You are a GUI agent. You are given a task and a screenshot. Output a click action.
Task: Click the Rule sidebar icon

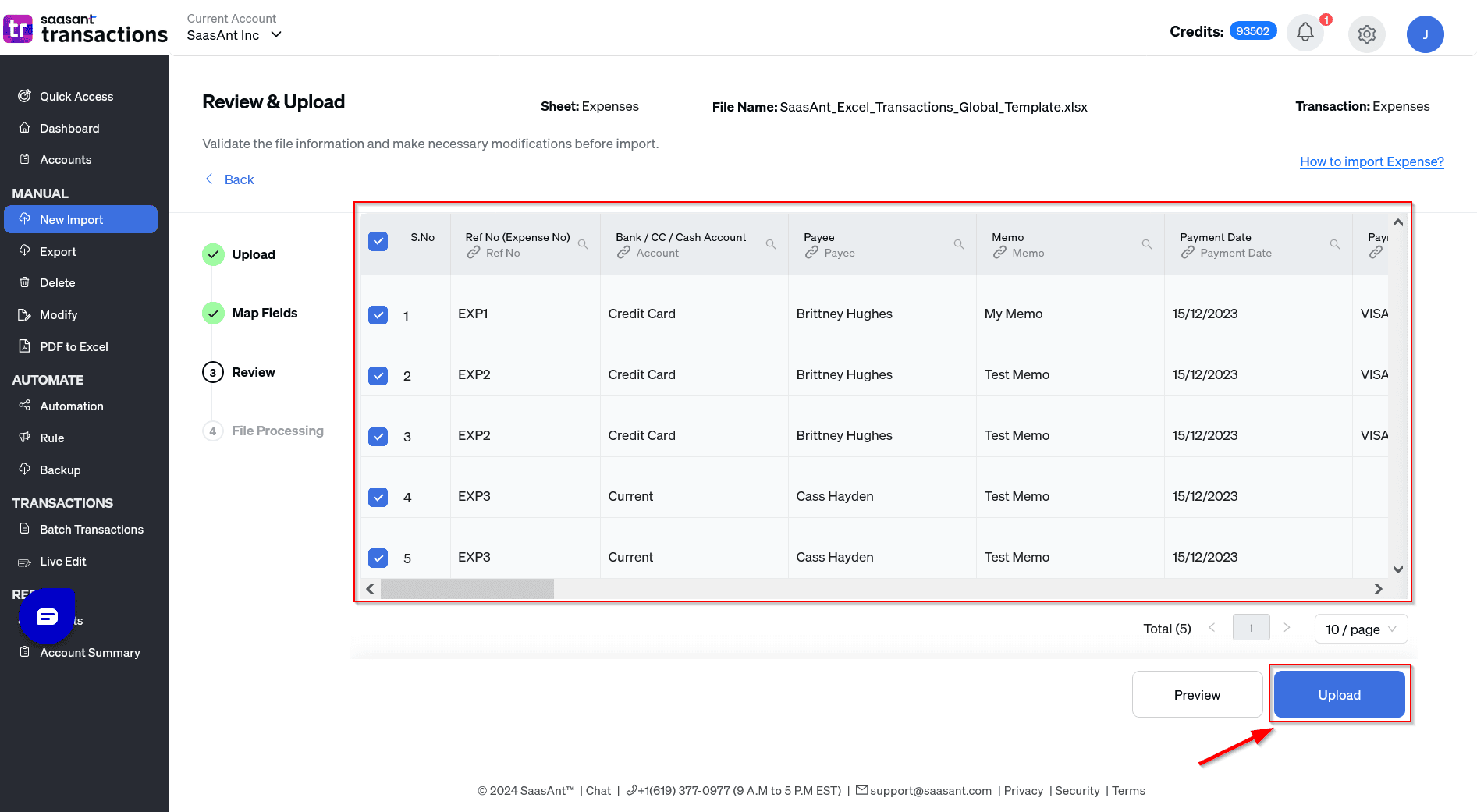coord(25,437)
